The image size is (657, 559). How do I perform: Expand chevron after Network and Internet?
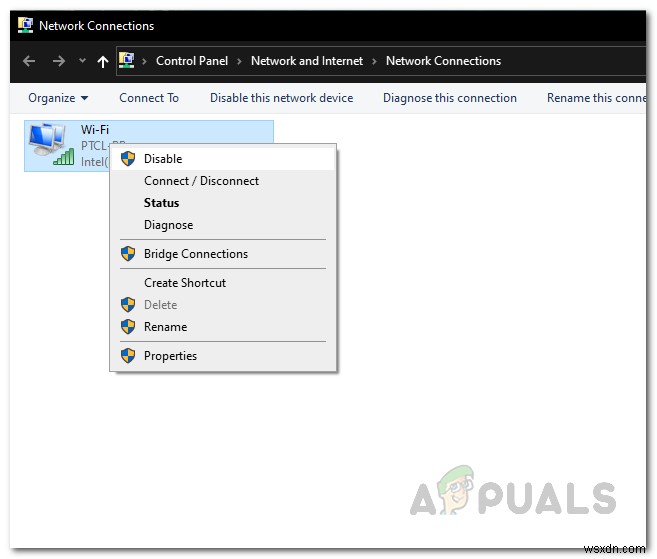pos(374,61)
